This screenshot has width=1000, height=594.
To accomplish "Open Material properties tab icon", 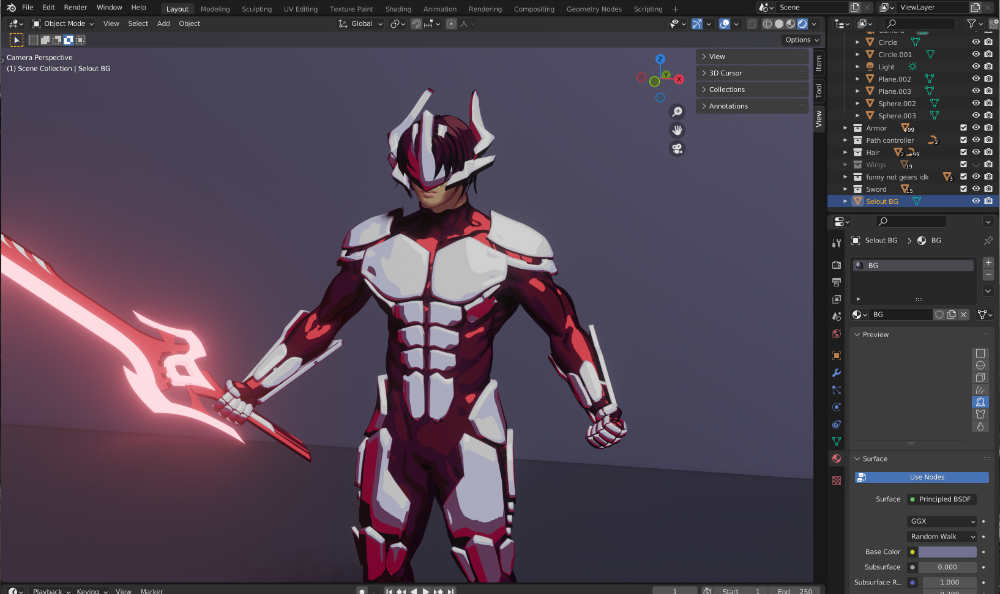I will coord(836,458).
